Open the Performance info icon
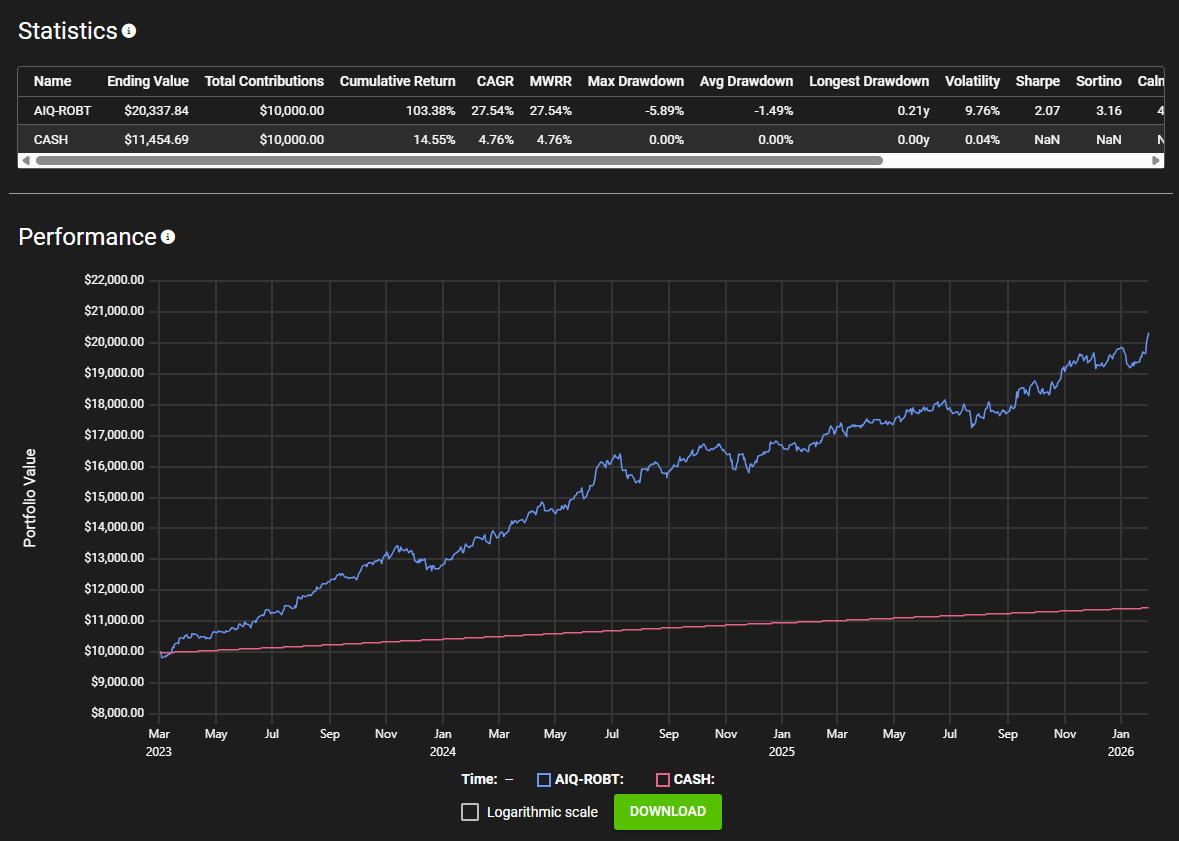Image resolution: width=1179 pixels, height=841 pixels. click(168, 237)
